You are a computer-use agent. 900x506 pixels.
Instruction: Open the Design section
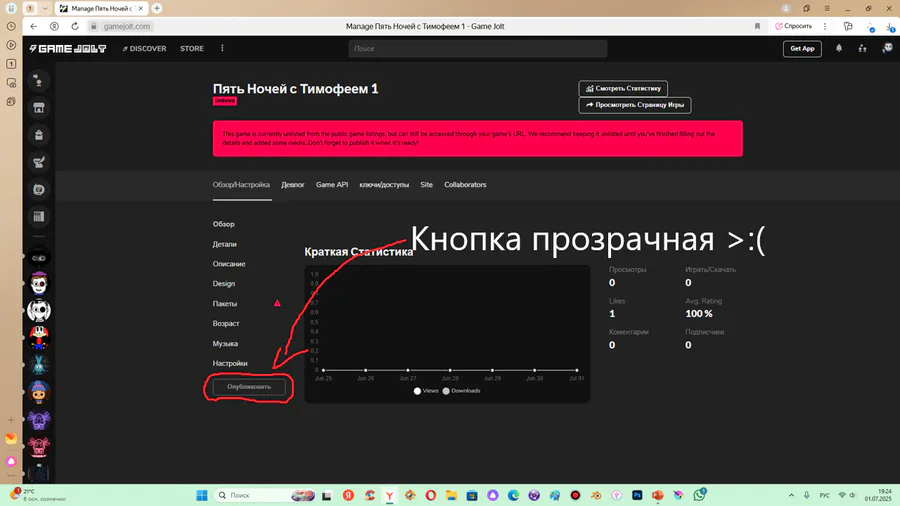(x=223, y=283)
